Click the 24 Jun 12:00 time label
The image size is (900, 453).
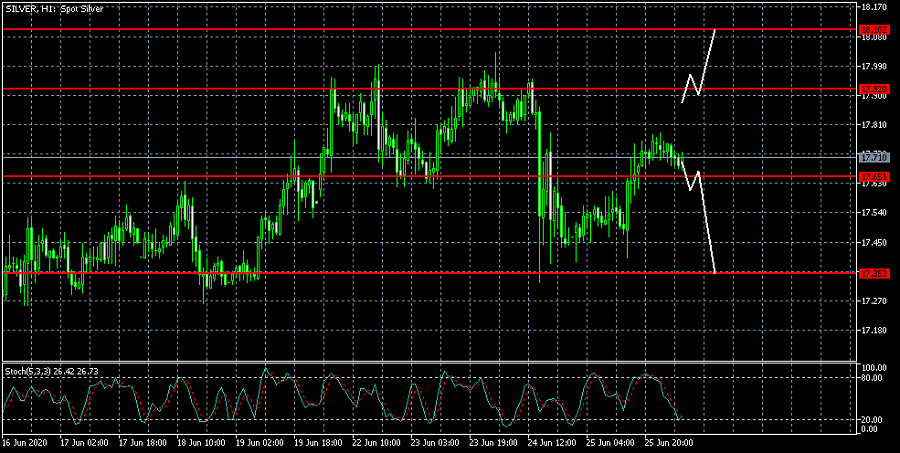551,441
